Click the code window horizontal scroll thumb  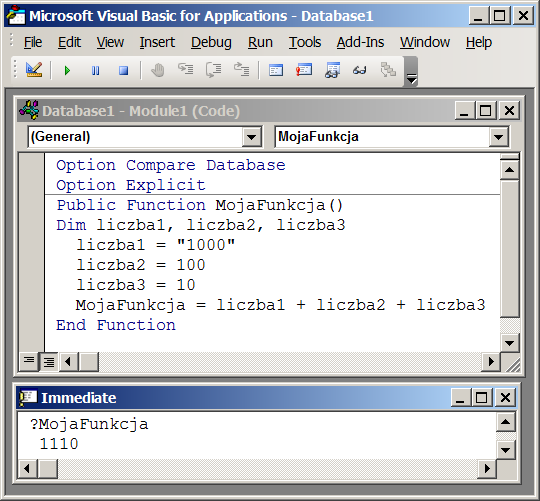tap(89, 361)
